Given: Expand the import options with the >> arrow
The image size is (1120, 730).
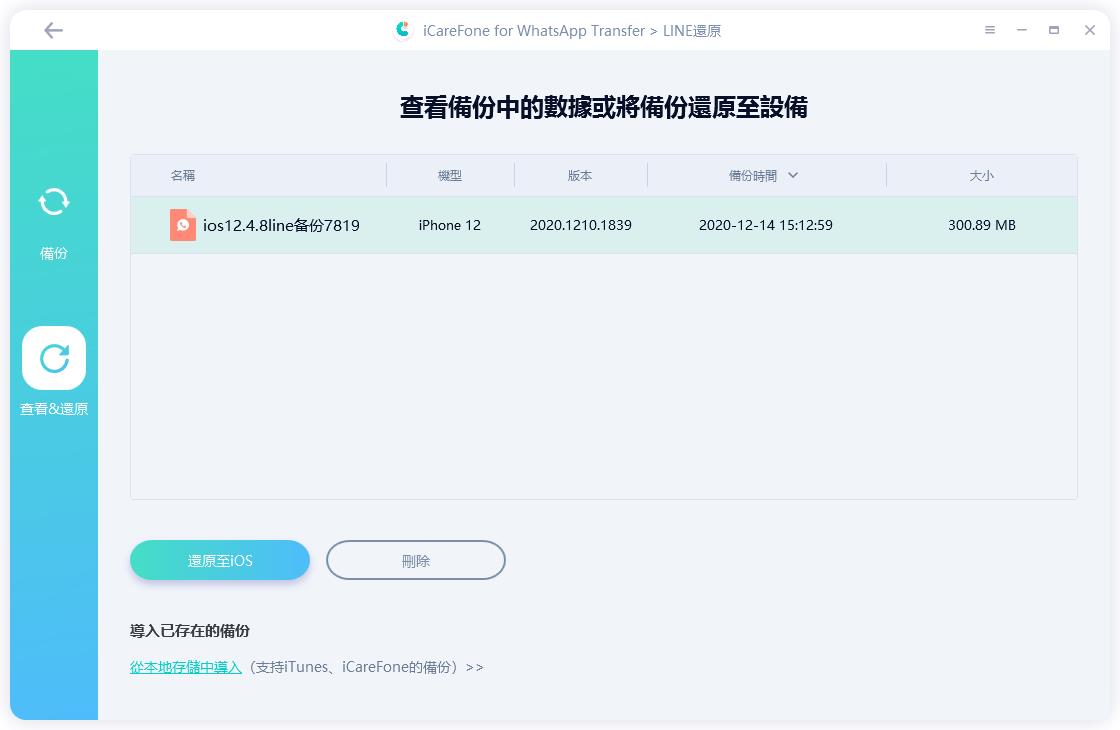Looking at the screenshot, I should [x=474, y=667].
